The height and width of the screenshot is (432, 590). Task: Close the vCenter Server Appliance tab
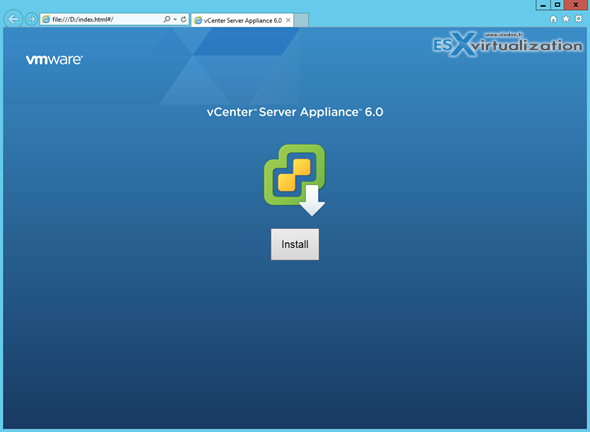point(288,20)
